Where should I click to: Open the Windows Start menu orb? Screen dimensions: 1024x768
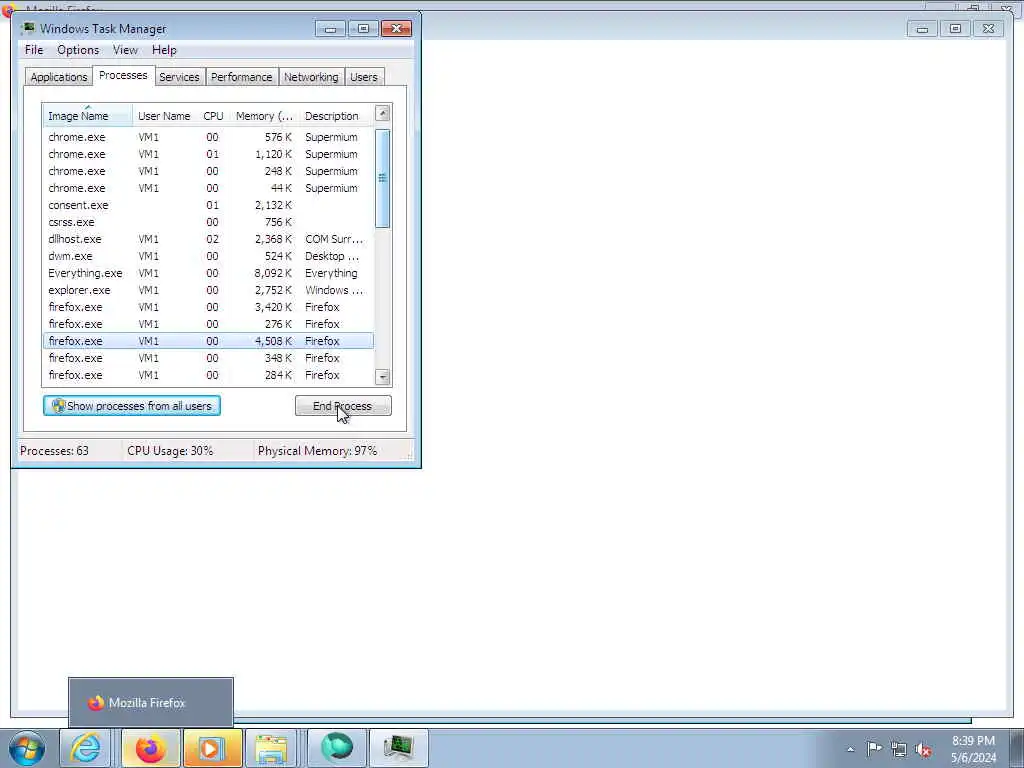pos(27,748)
